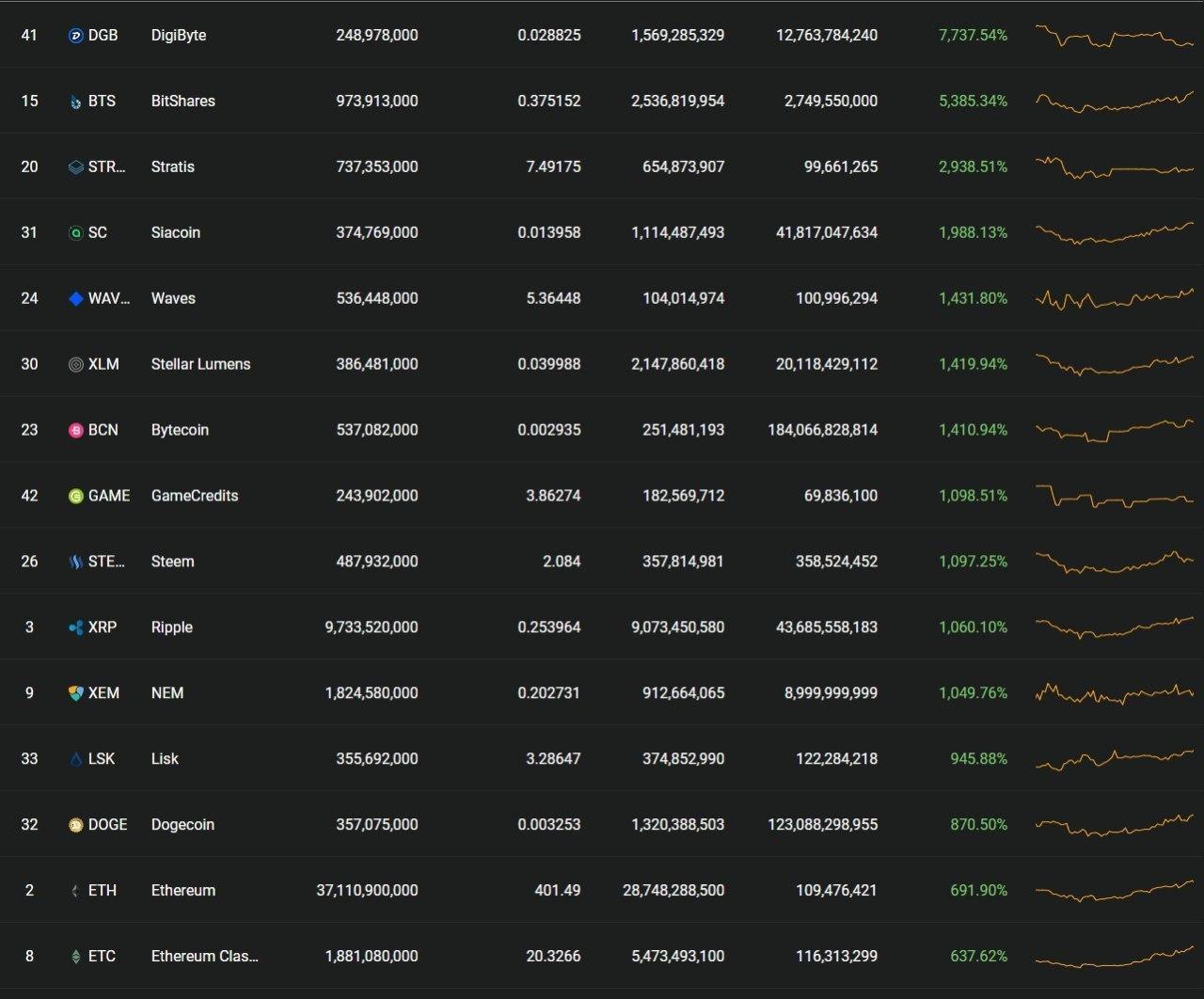Click the Ethereum coin icon

76,891
